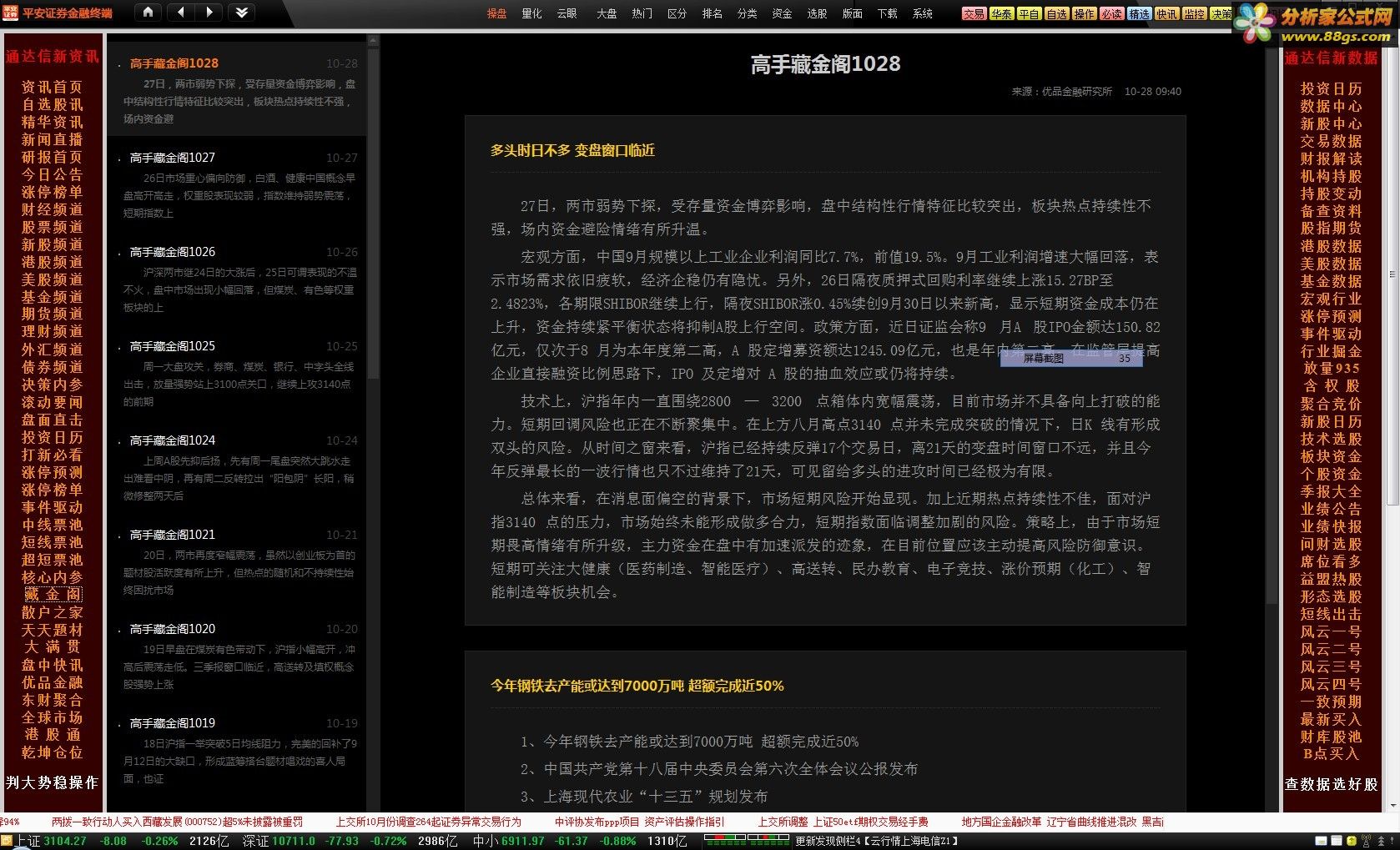This screenshot has height=850, width=1400.
Task: Open 新闻直播 in left sidebar
Action: pos(52,139)
